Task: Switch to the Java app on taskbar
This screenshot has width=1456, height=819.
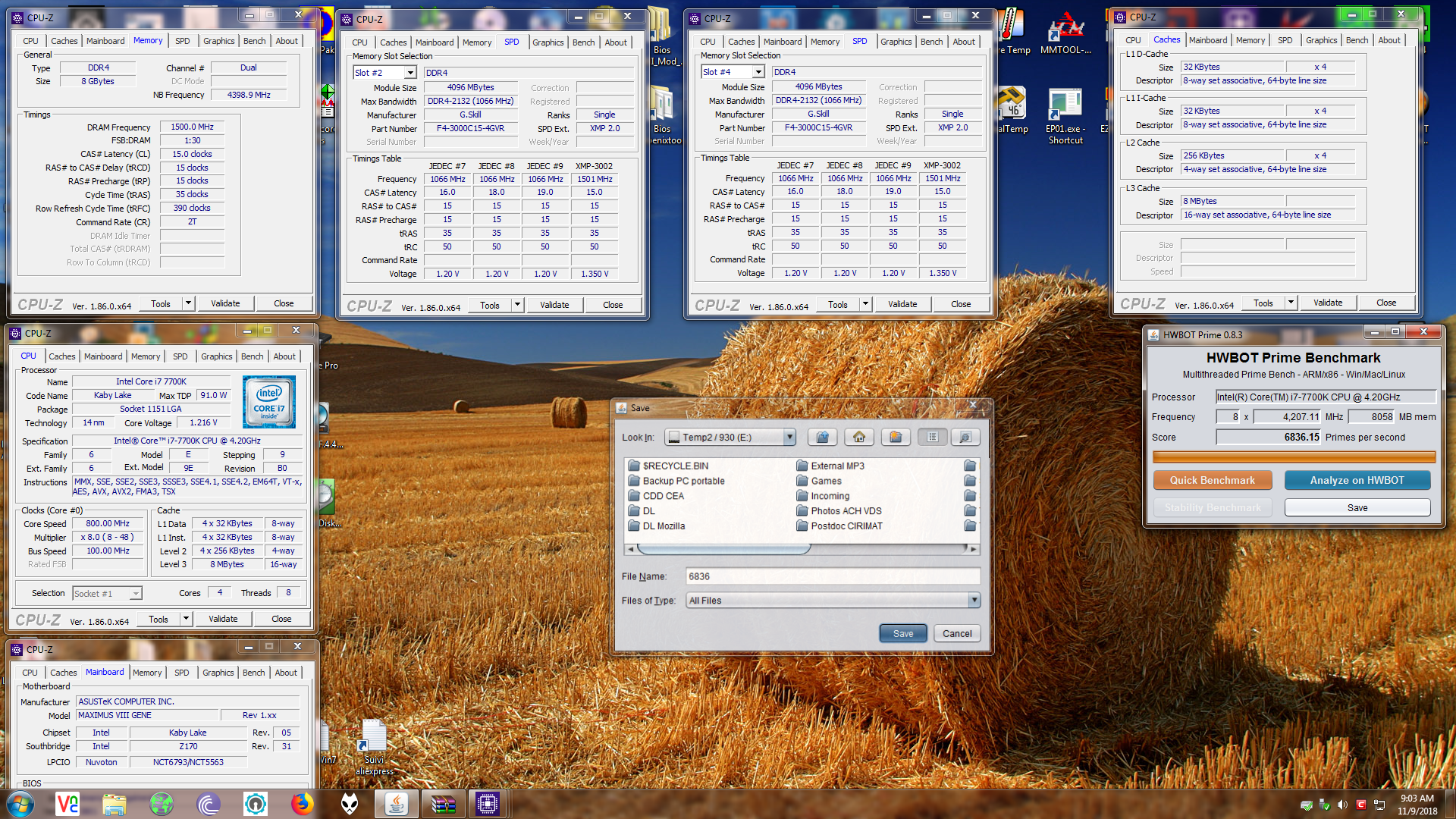Action: coord(396,804)
